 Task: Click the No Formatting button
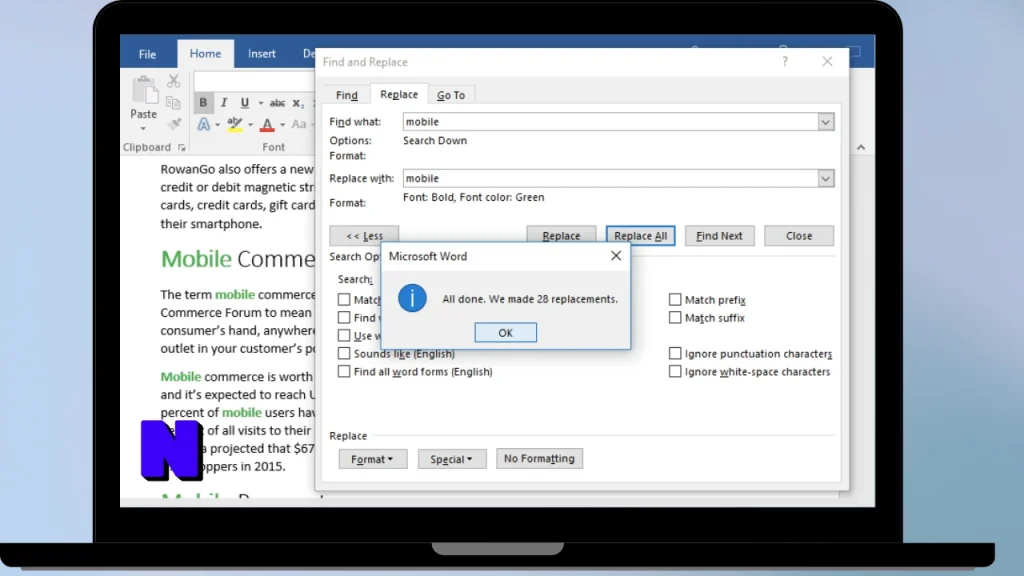click(x=539, y=458)
